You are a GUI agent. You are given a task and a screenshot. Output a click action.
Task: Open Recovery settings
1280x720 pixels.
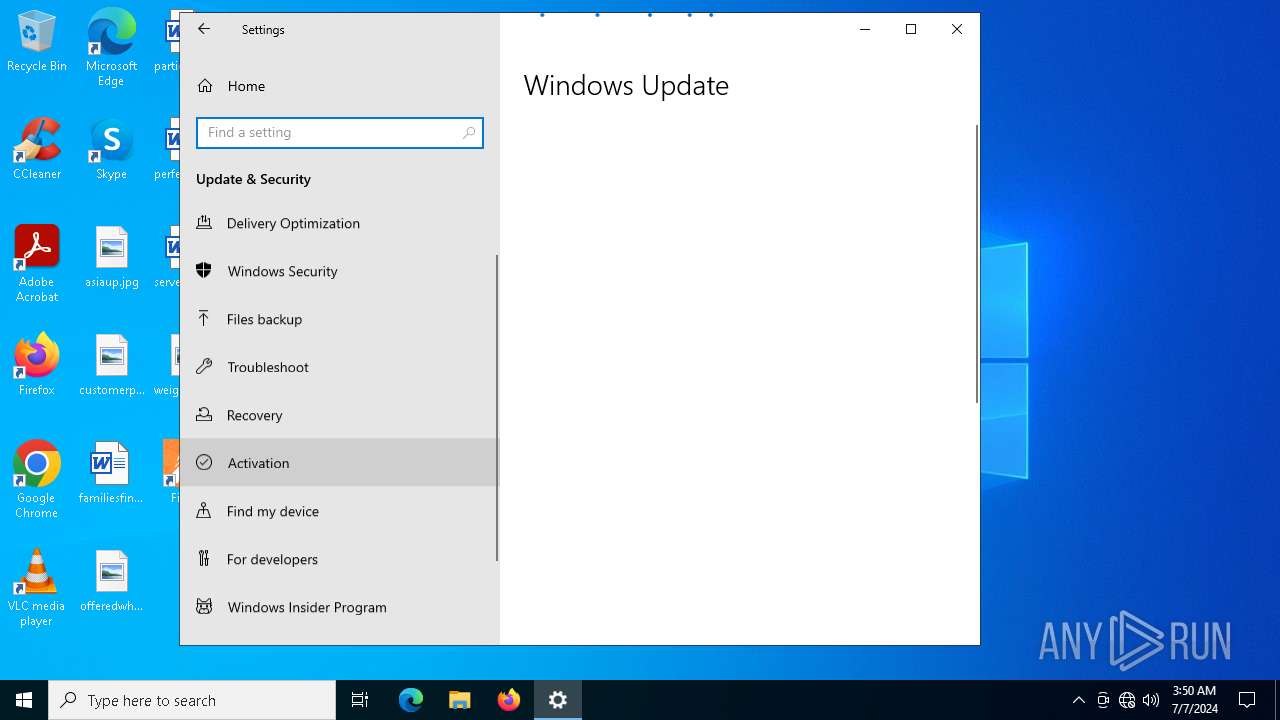click(x=340, y=415)
